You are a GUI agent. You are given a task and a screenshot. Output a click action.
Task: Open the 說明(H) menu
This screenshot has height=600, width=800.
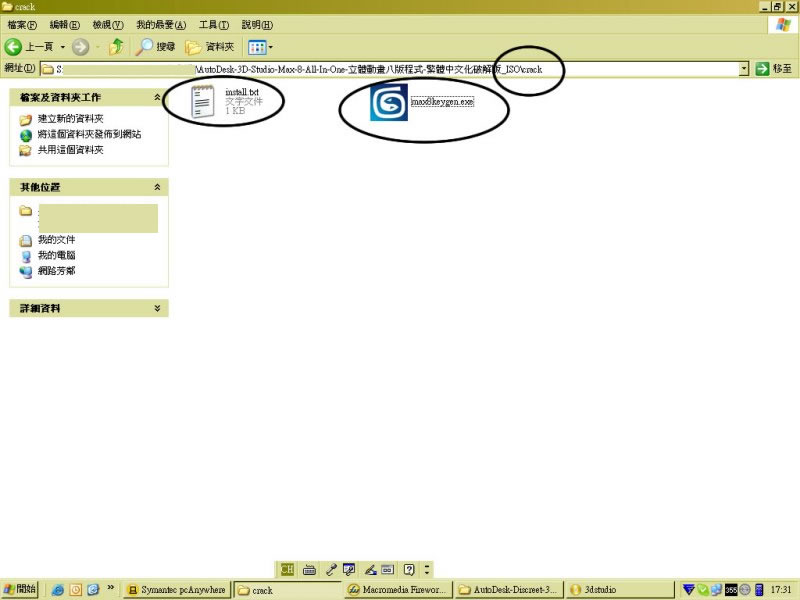pos(257,24)
